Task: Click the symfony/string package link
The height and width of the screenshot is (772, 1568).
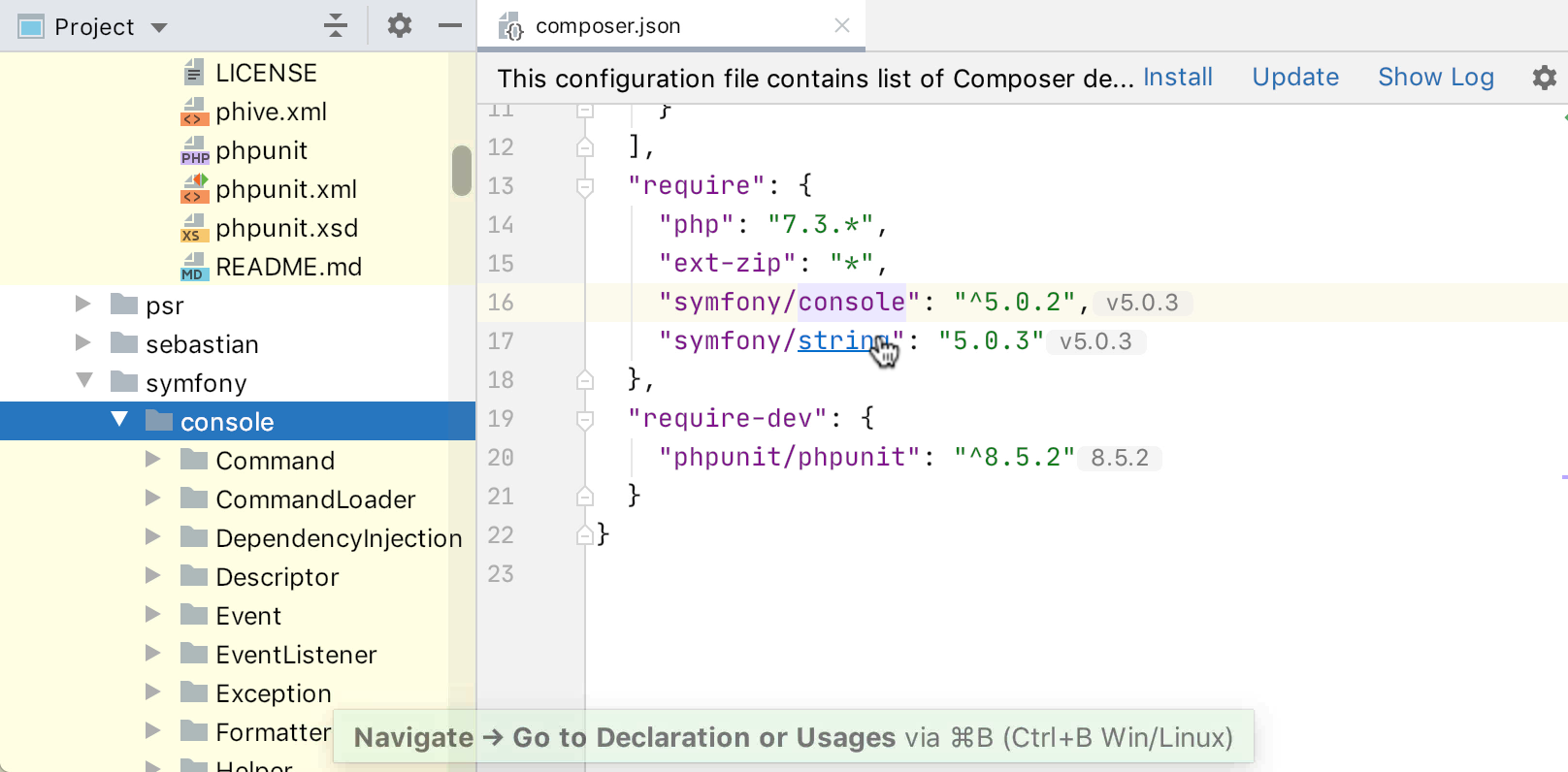Action: pyautogui.click(x=843, y=340)
